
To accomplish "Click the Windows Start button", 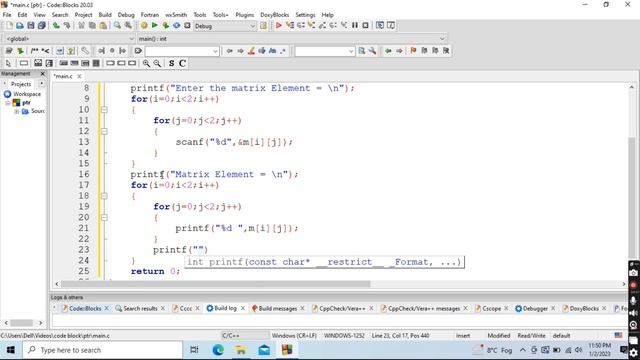I will pos(11,350).
